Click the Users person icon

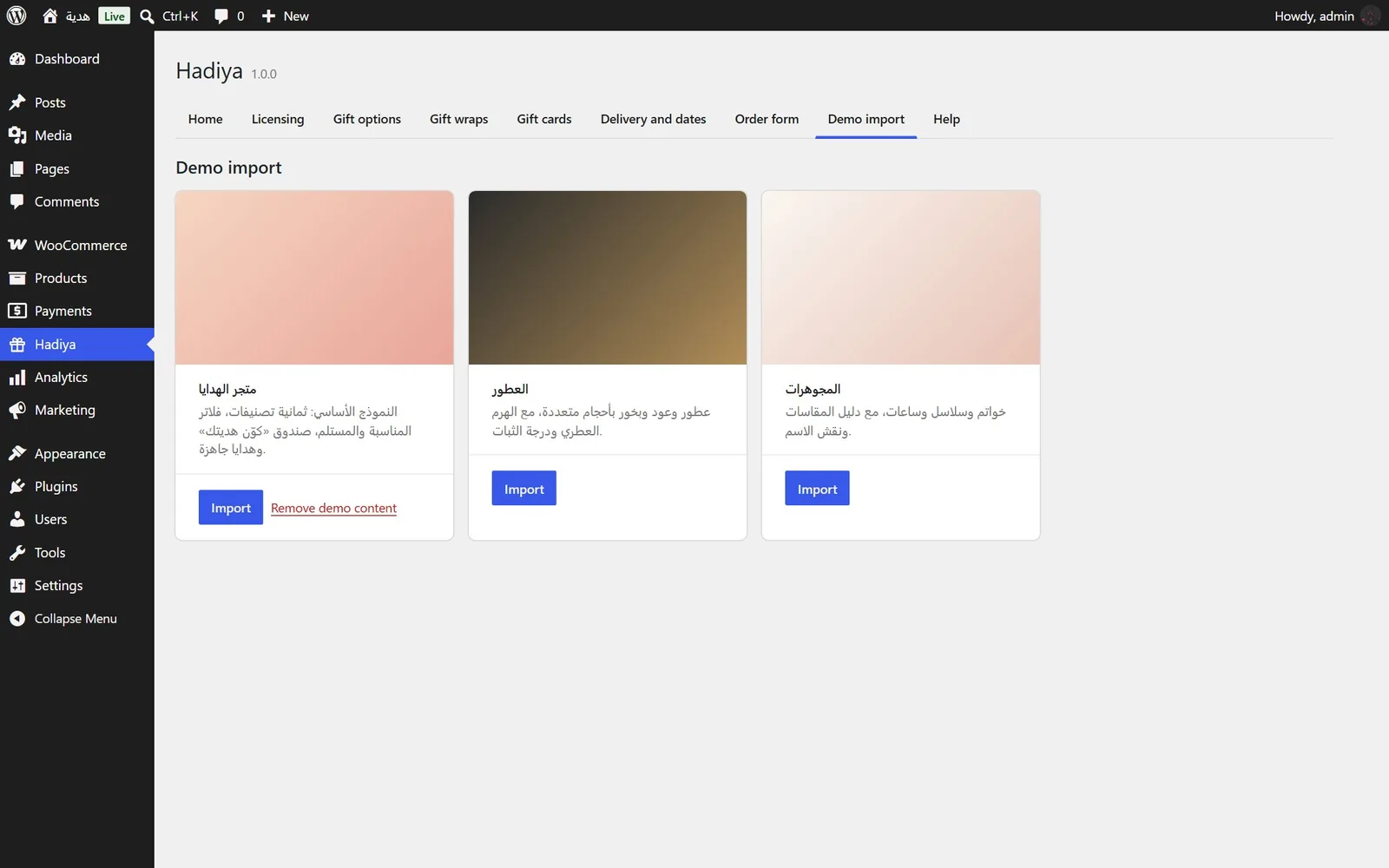pyautogui.click(x=17, y=519)
